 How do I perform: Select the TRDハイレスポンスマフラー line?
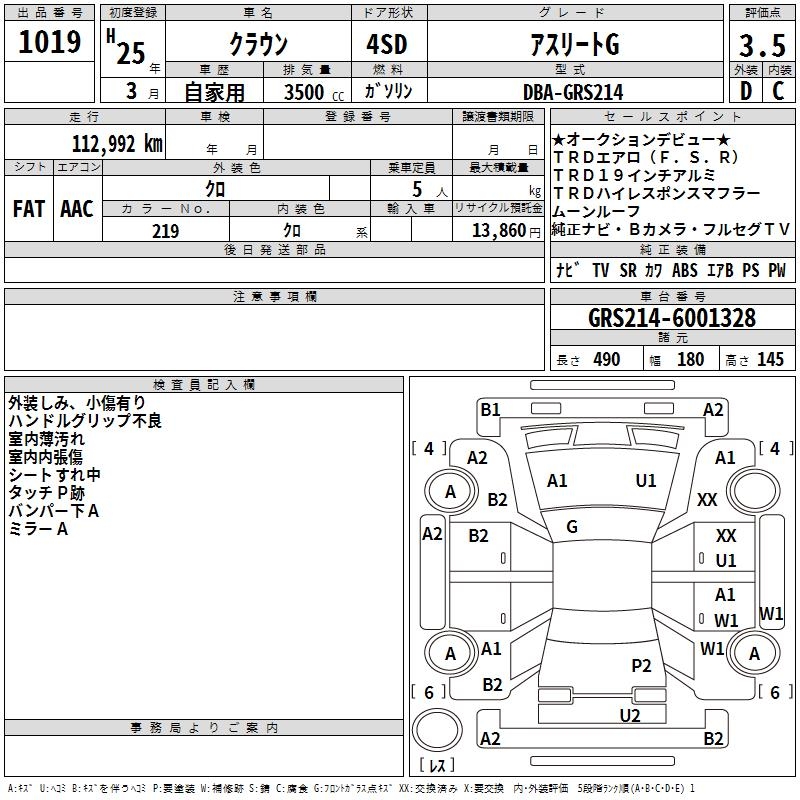[657, 193]
